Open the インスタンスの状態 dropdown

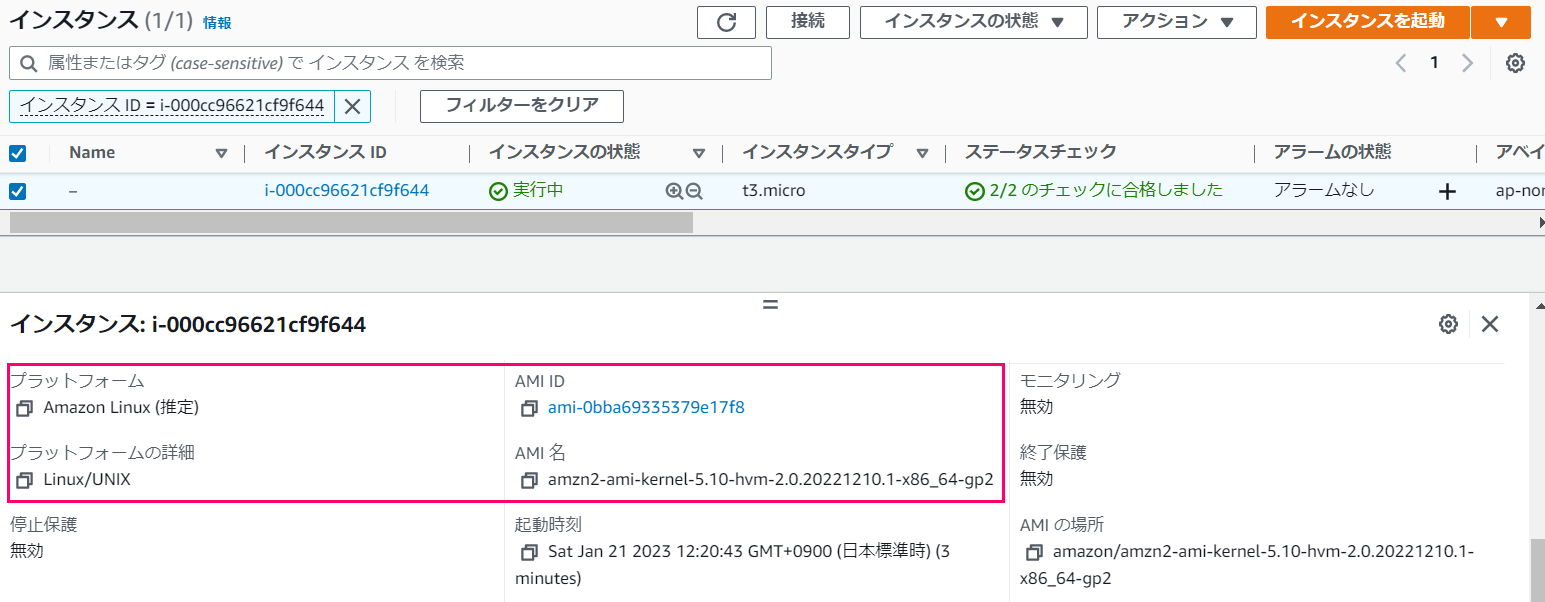[972, 22]
